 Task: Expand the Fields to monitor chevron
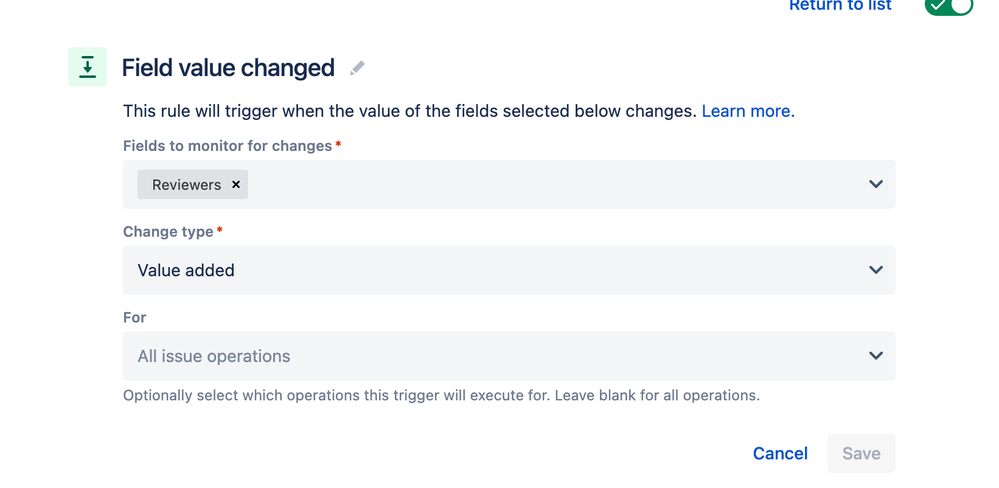(x=876, y=184)
